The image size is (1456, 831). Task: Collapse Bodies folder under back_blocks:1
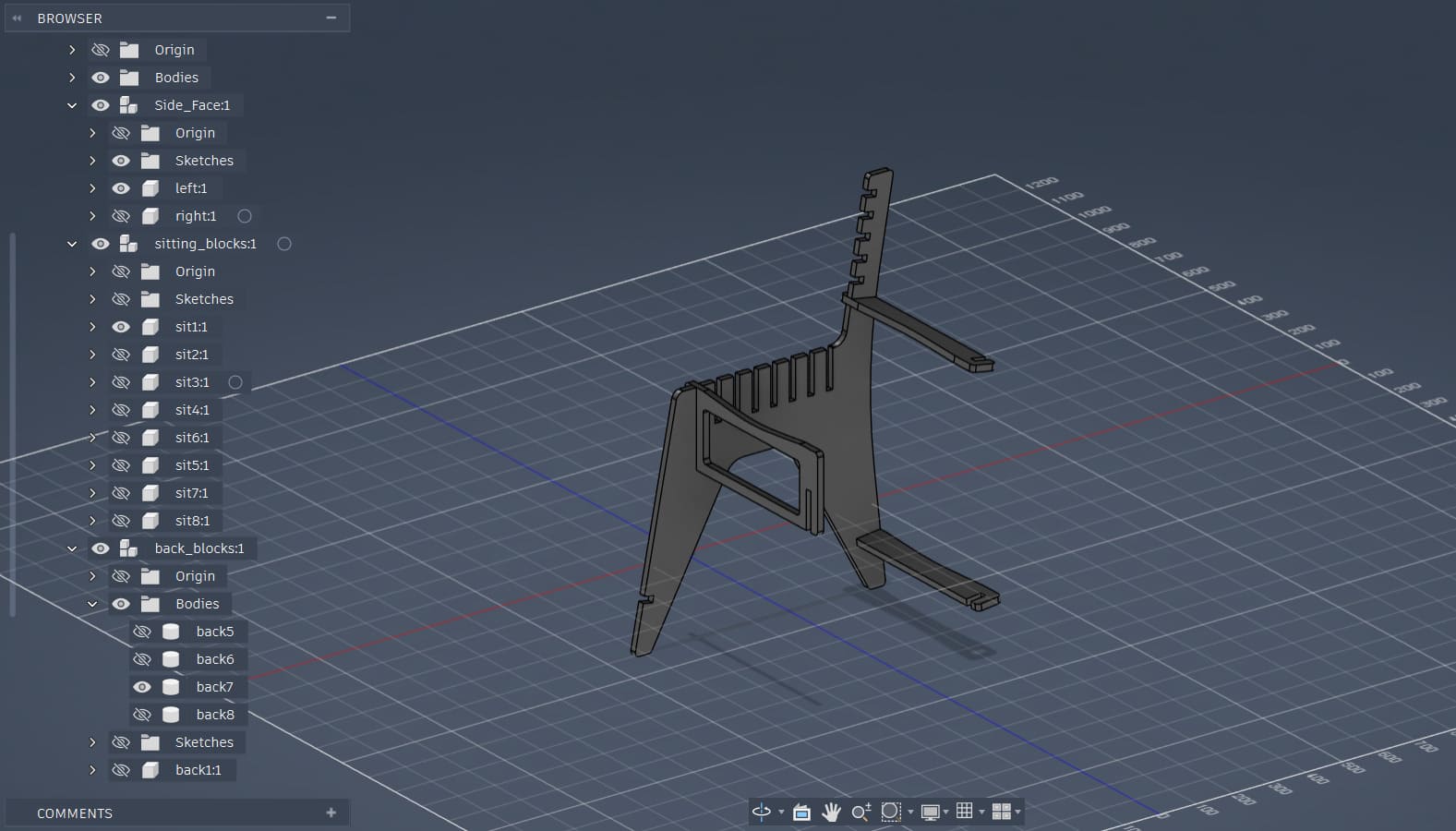pyautogui.click(x=92, y=604)
